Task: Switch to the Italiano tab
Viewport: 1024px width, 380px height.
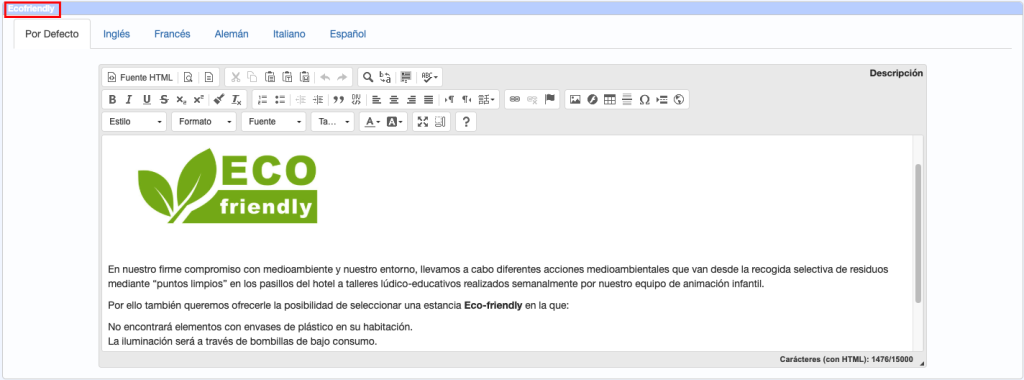Action: click(289, 34)
